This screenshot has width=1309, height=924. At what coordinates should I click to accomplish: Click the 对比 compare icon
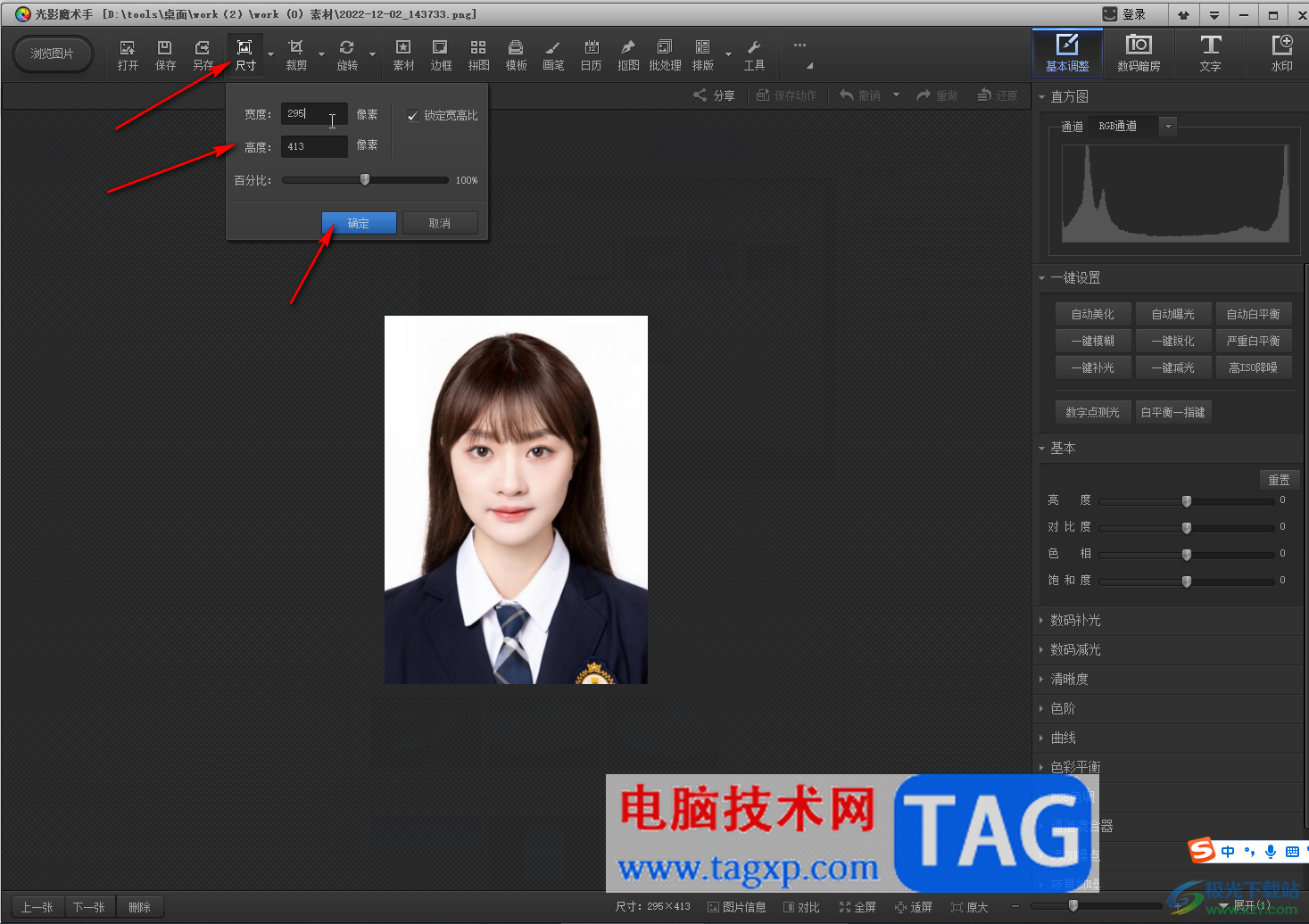tap(801, 907)
